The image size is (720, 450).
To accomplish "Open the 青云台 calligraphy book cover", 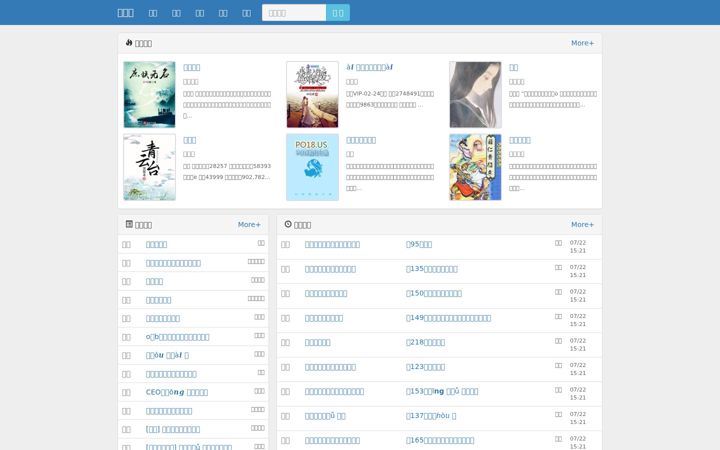I will coord(149,167).
